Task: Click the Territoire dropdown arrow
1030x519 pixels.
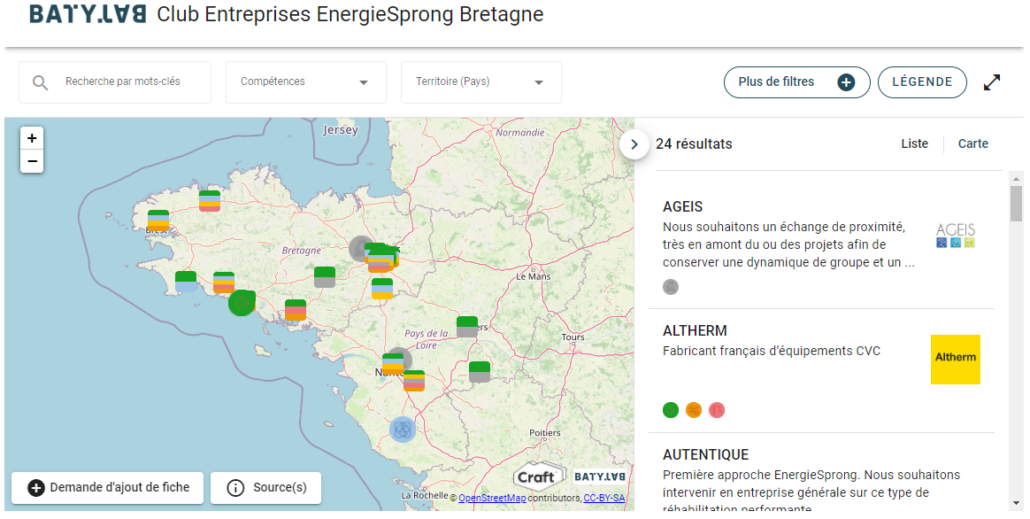Action: tap(539, 83)
